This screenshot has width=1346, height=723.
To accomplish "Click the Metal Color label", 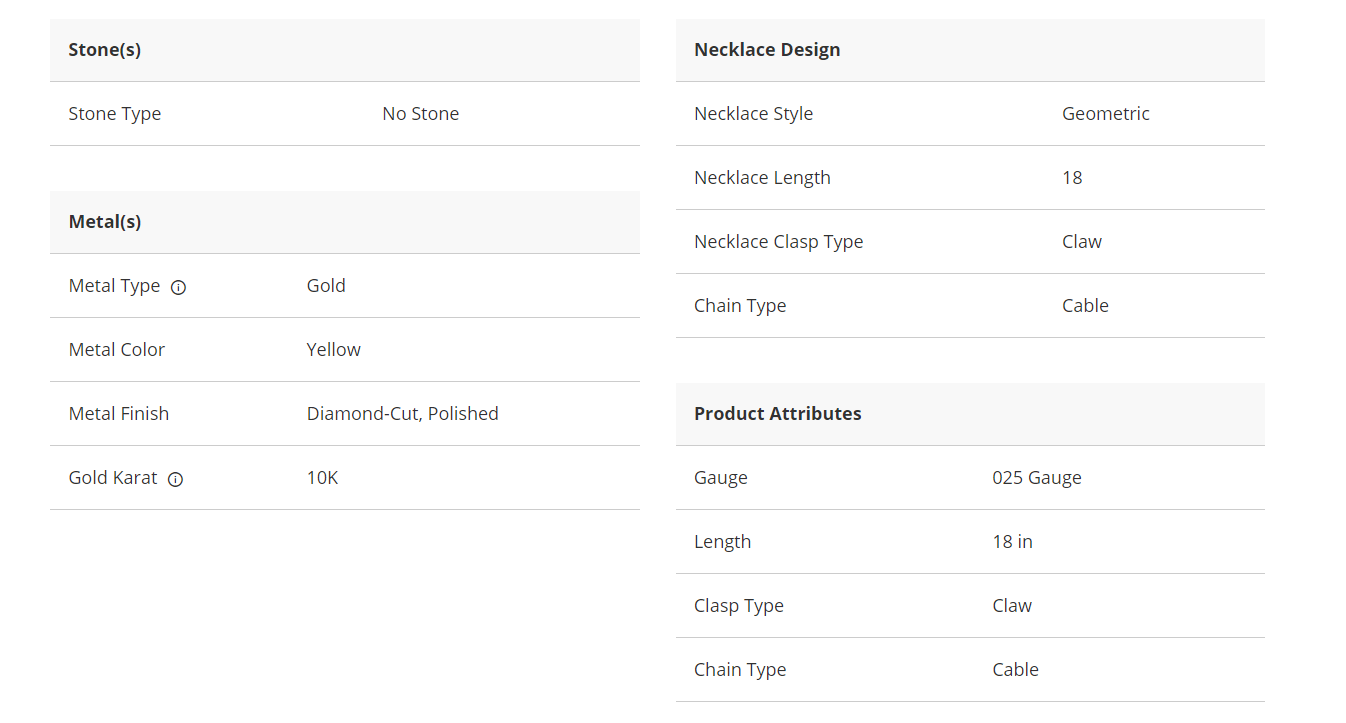I will pyautogui.click(x=117, y=350).
